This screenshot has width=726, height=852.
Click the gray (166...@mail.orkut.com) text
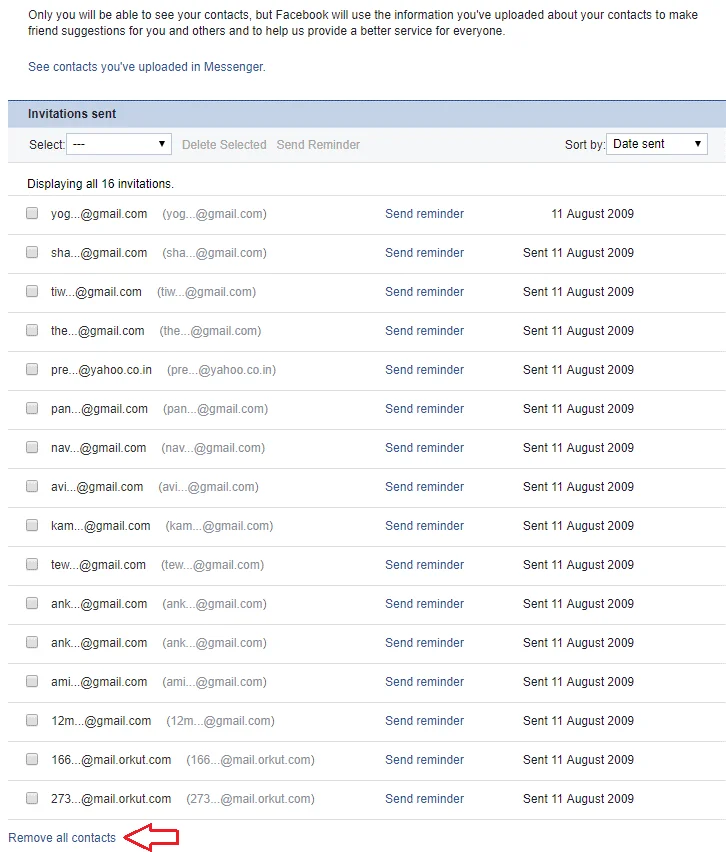pos(251,760)
